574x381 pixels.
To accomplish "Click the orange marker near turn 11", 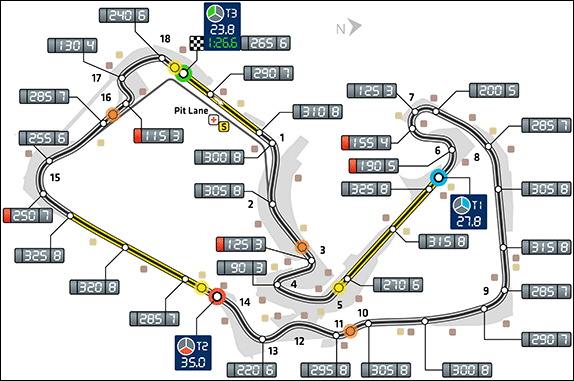I will click(x=350, y=331).
